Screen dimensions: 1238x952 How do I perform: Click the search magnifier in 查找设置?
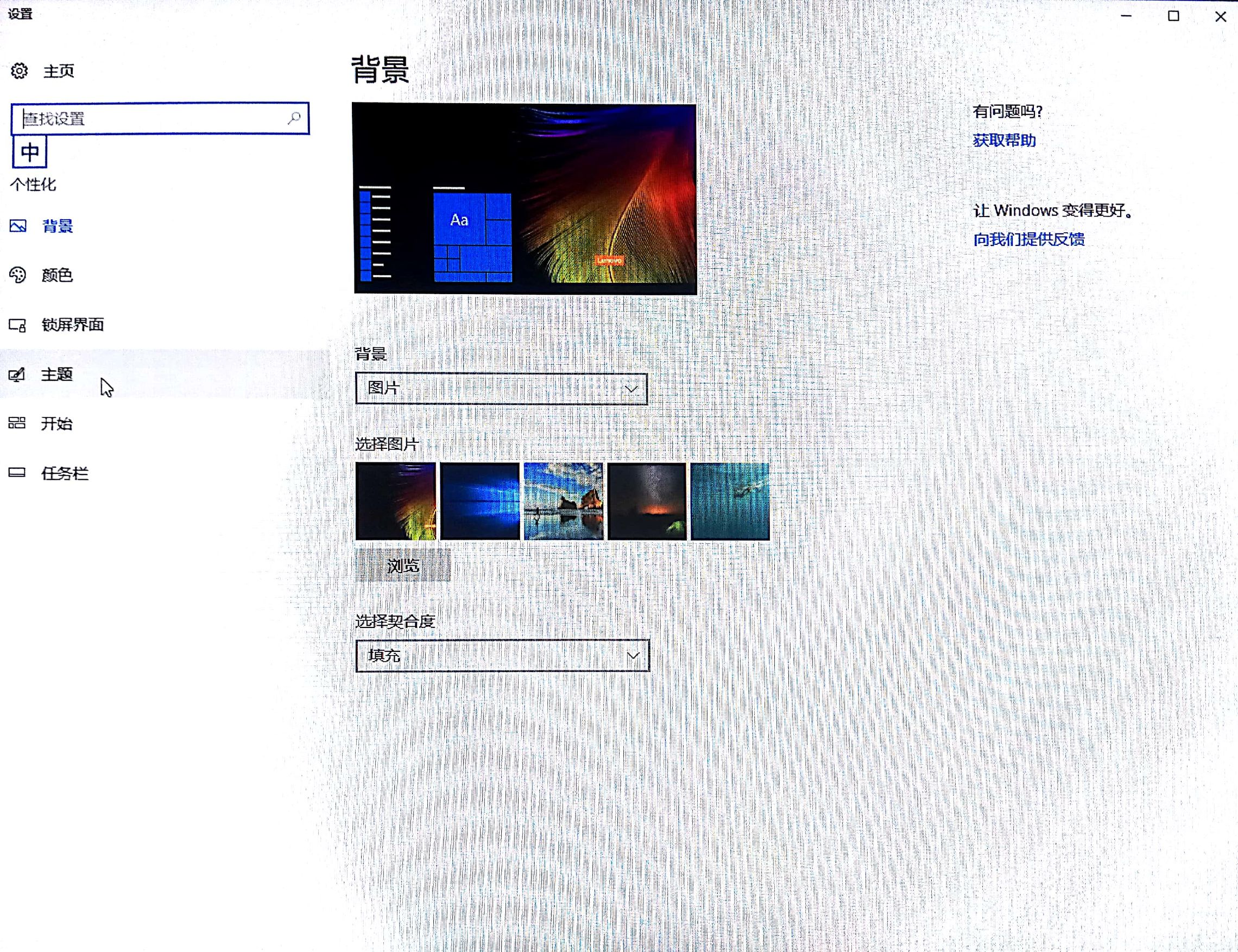point(295,118)
